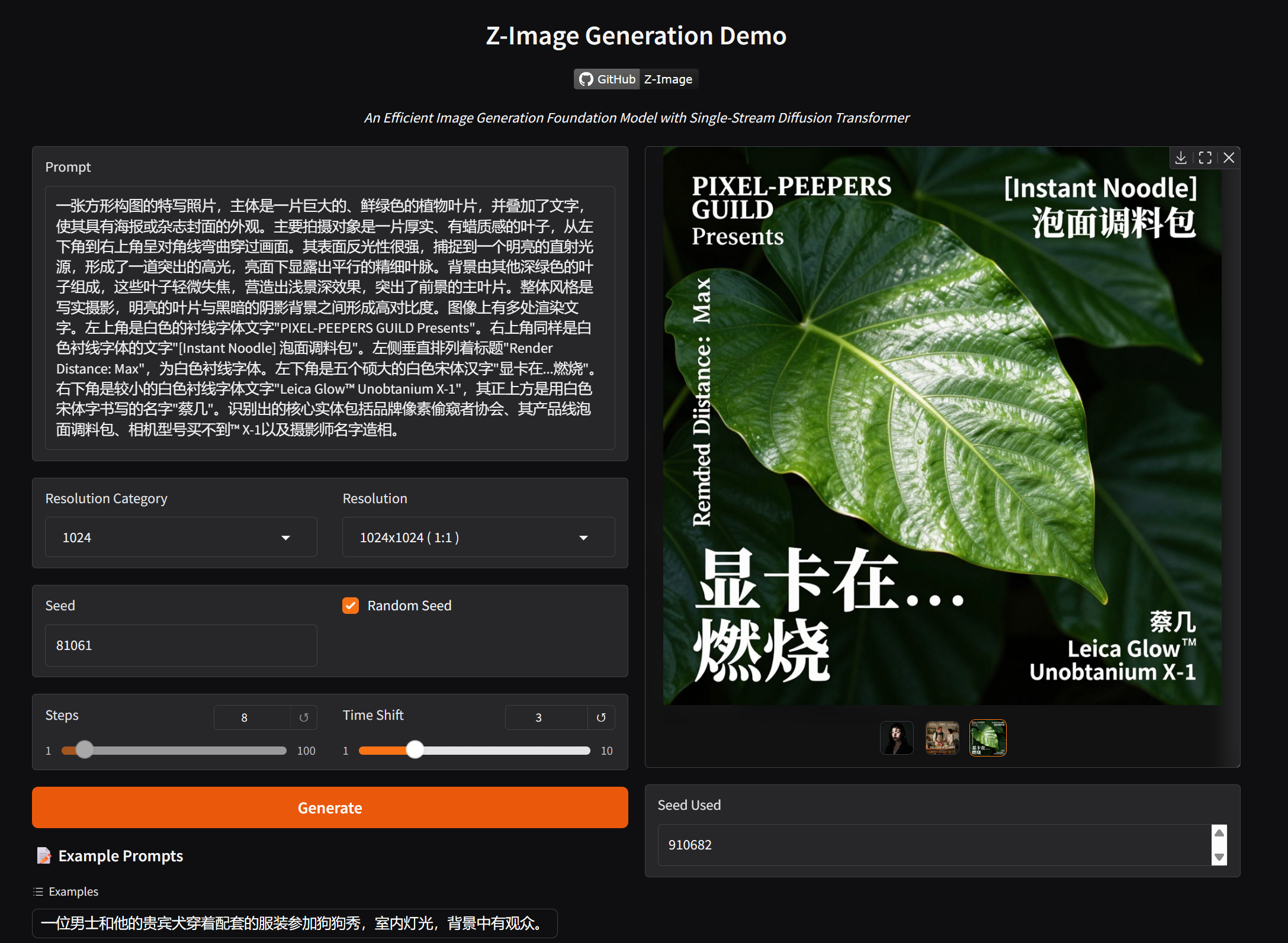Click the Generate button

tap(330, 807)
